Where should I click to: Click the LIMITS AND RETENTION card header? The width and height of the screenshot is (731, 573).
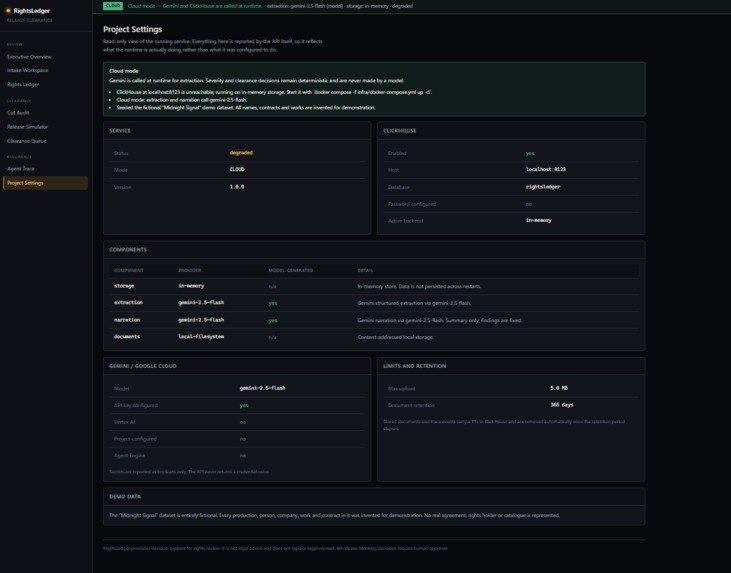click(414, 366)
